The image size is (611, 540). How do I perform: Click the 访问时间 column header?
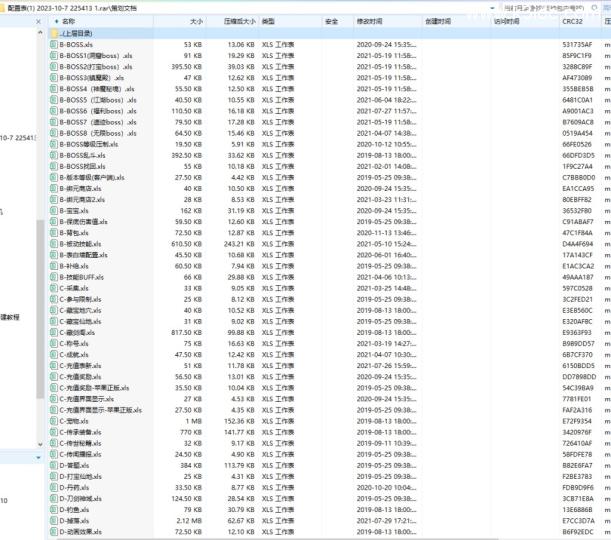coord(507,21)
